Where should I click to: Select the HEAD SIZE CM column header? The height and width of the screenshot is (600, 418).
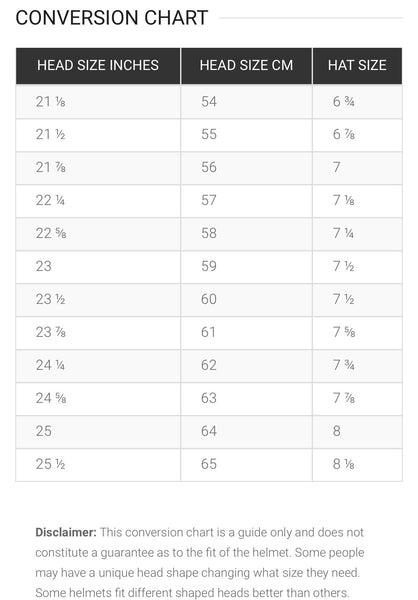[247, 65]
